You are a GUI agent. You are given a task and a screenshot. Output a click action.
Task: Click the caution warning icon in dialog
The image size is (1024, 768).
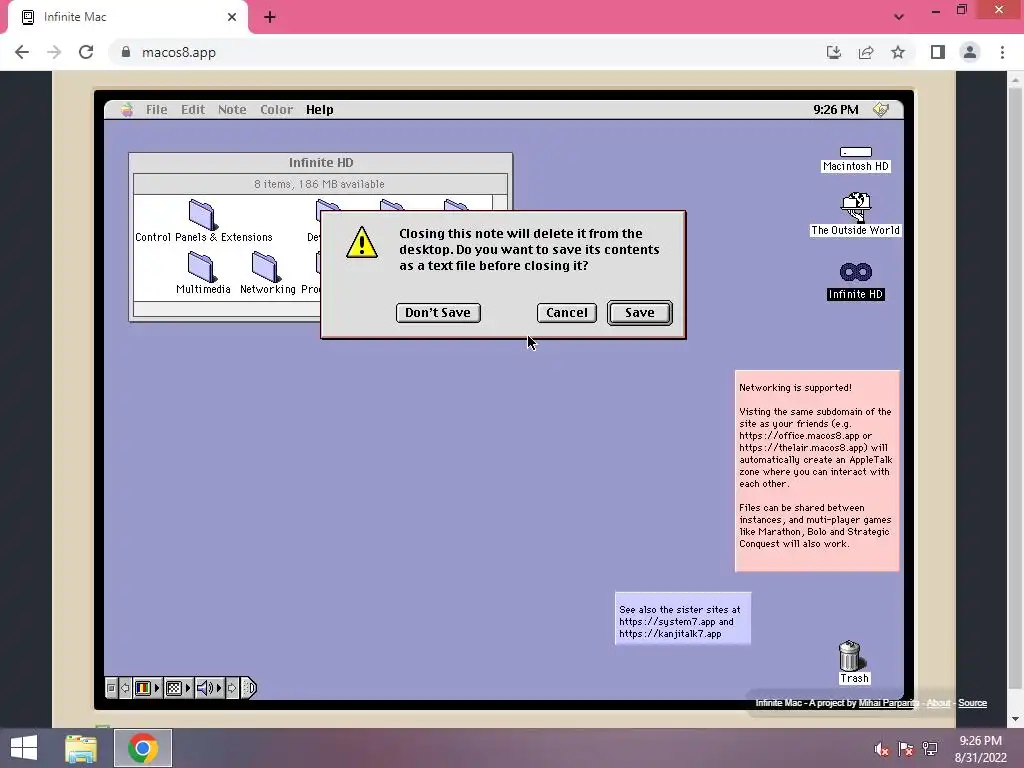[362, 242]
